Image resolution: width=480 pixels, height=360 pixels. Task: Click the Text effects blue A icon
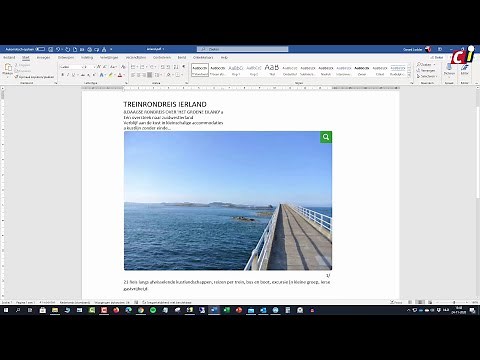[101, 75]
